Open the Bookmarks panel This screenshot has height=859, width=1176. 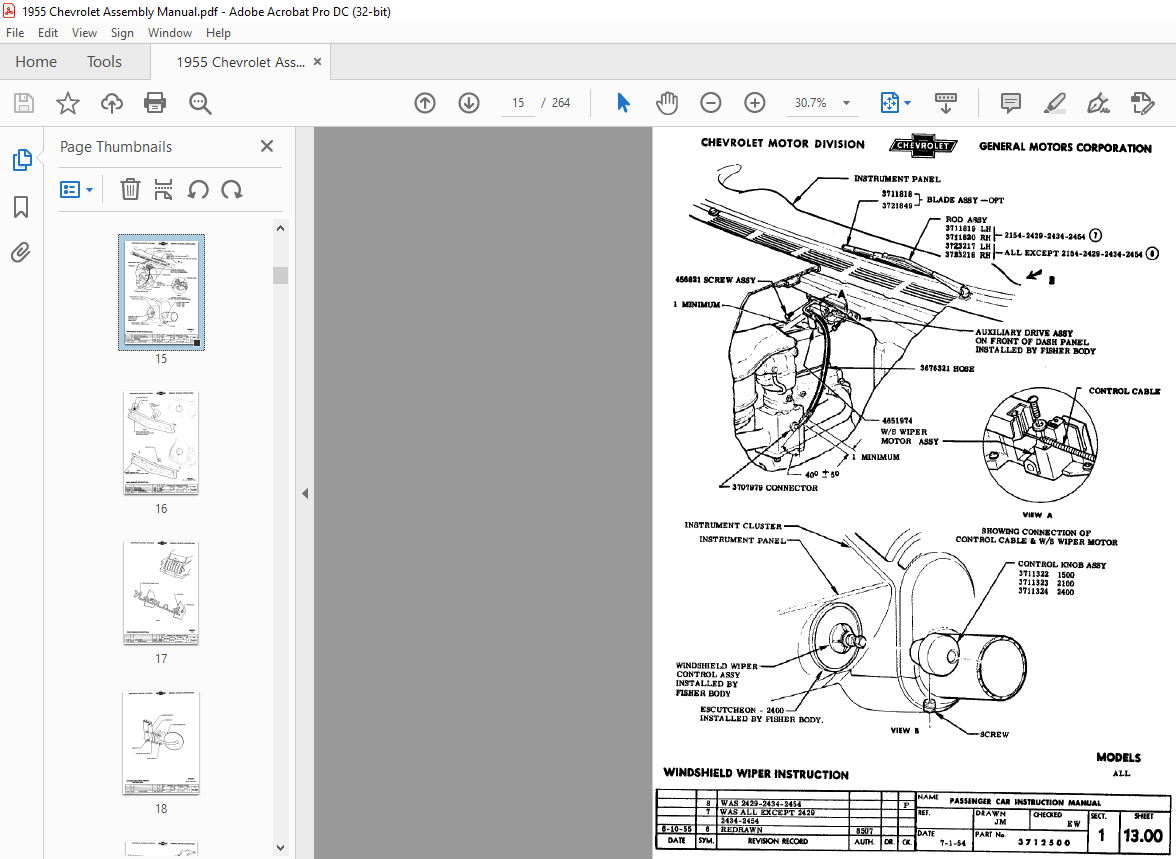(21, 206)
